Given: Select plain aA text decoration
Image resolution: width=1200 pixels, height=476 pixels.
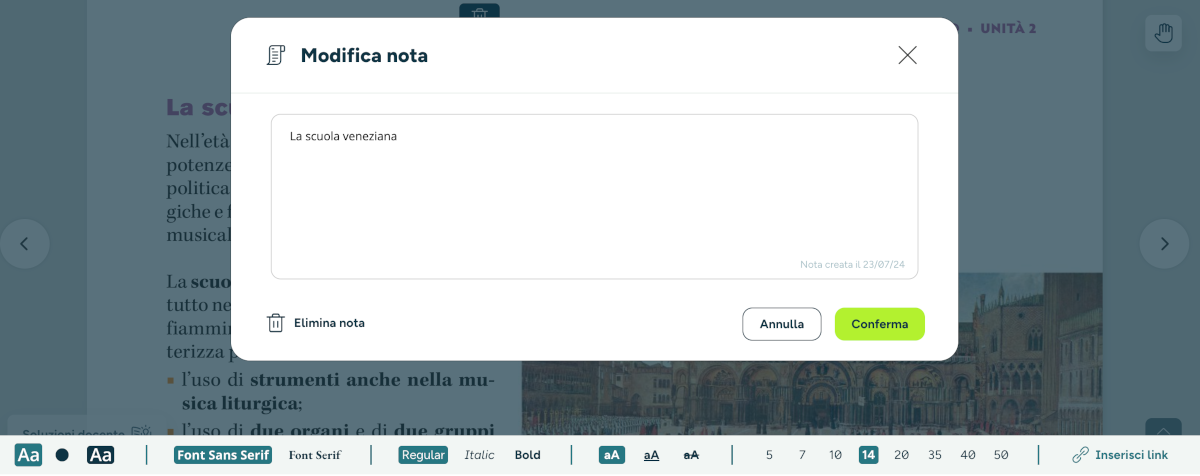Looking at the screenshot, I should pyautogui.click(x=612, y=455).
